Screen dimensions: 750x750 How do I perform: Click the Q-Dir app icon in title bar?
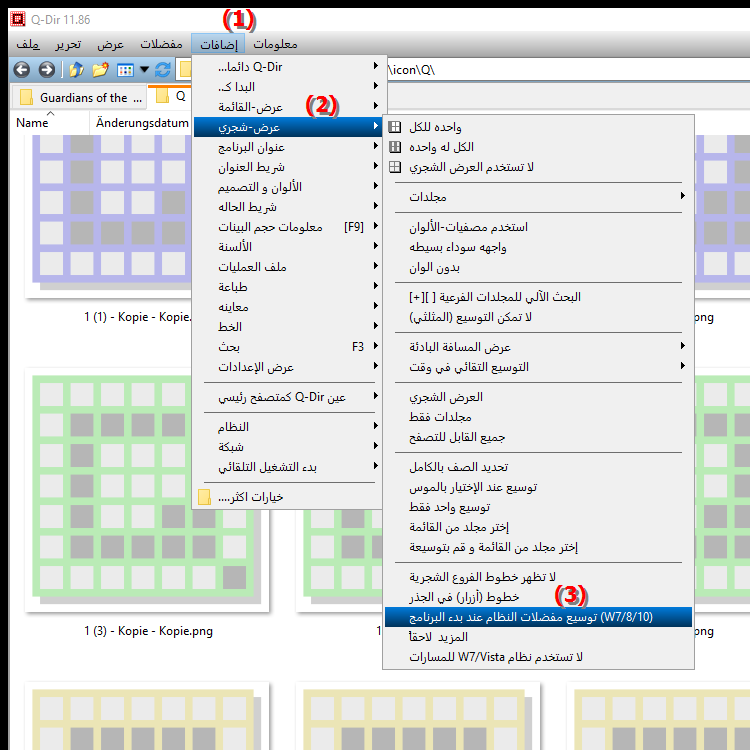[x=18, y=19]
